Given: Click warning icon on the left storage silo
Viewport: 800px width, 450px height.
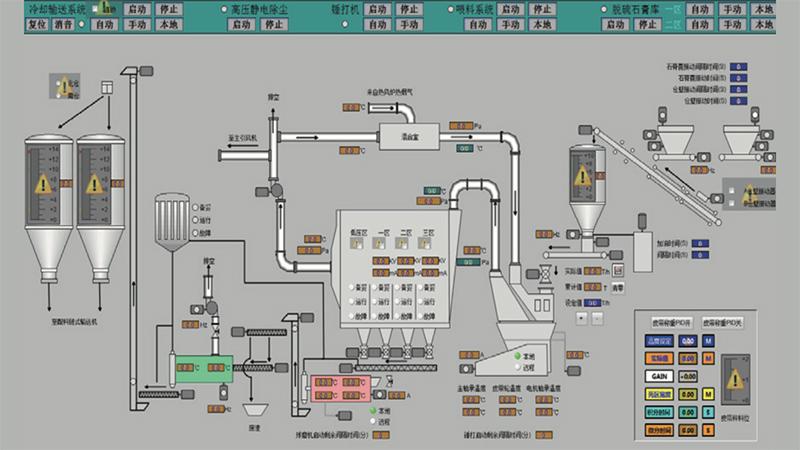Looking at the screenshot, I should coord(43,184).
